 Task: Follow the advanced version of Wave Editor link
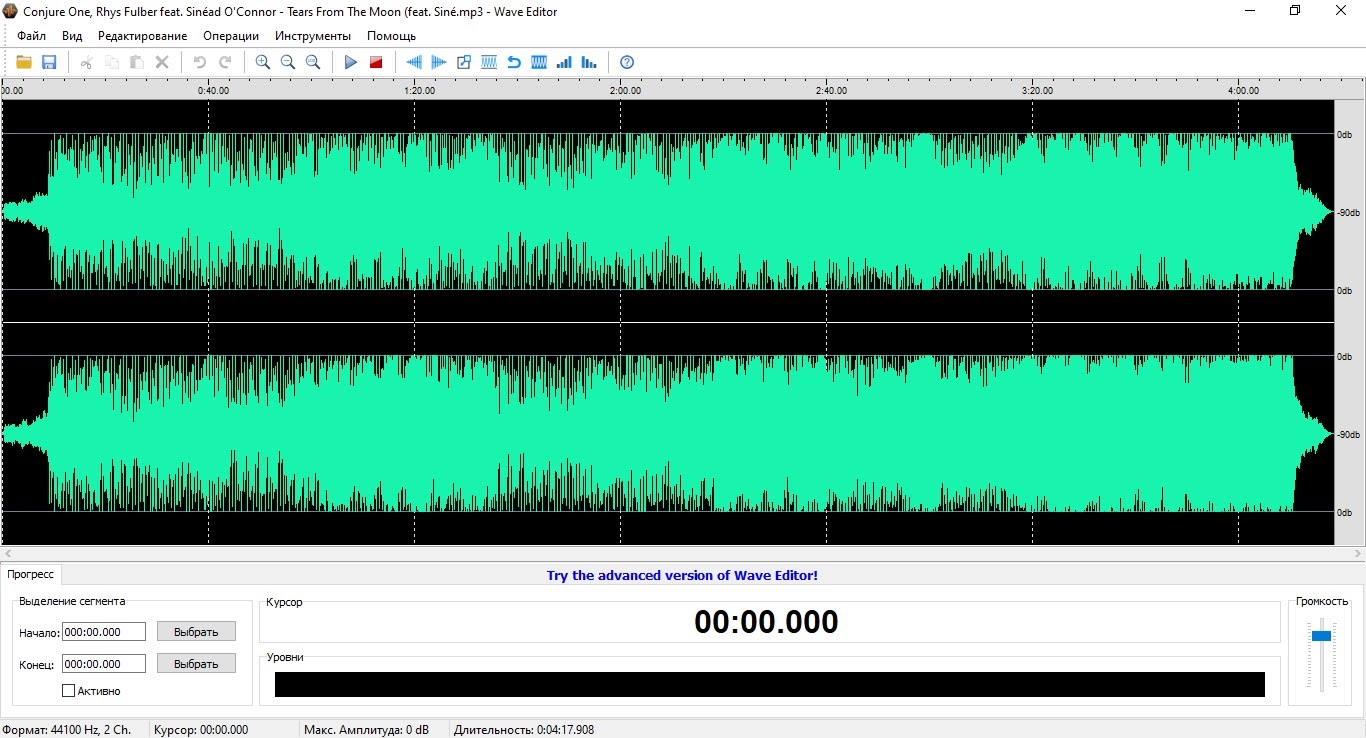682,575
